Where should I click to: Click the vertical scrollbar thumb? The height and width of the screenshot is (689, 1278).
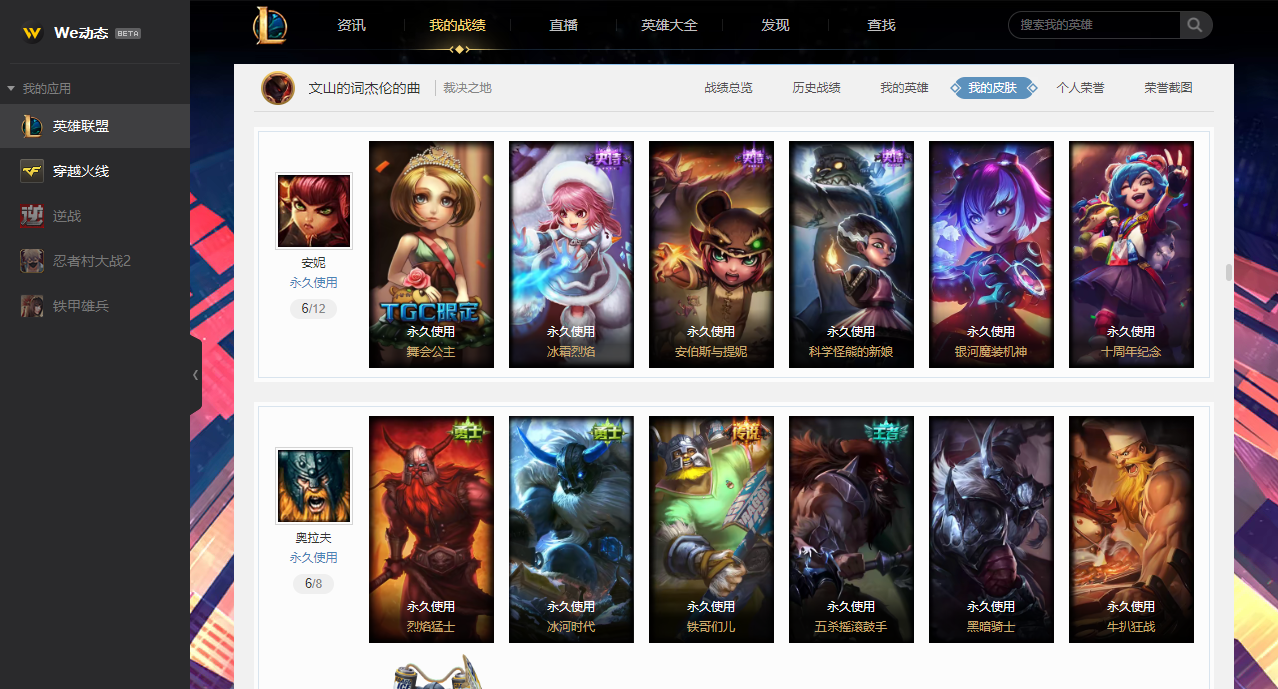tap(1228, 273)
